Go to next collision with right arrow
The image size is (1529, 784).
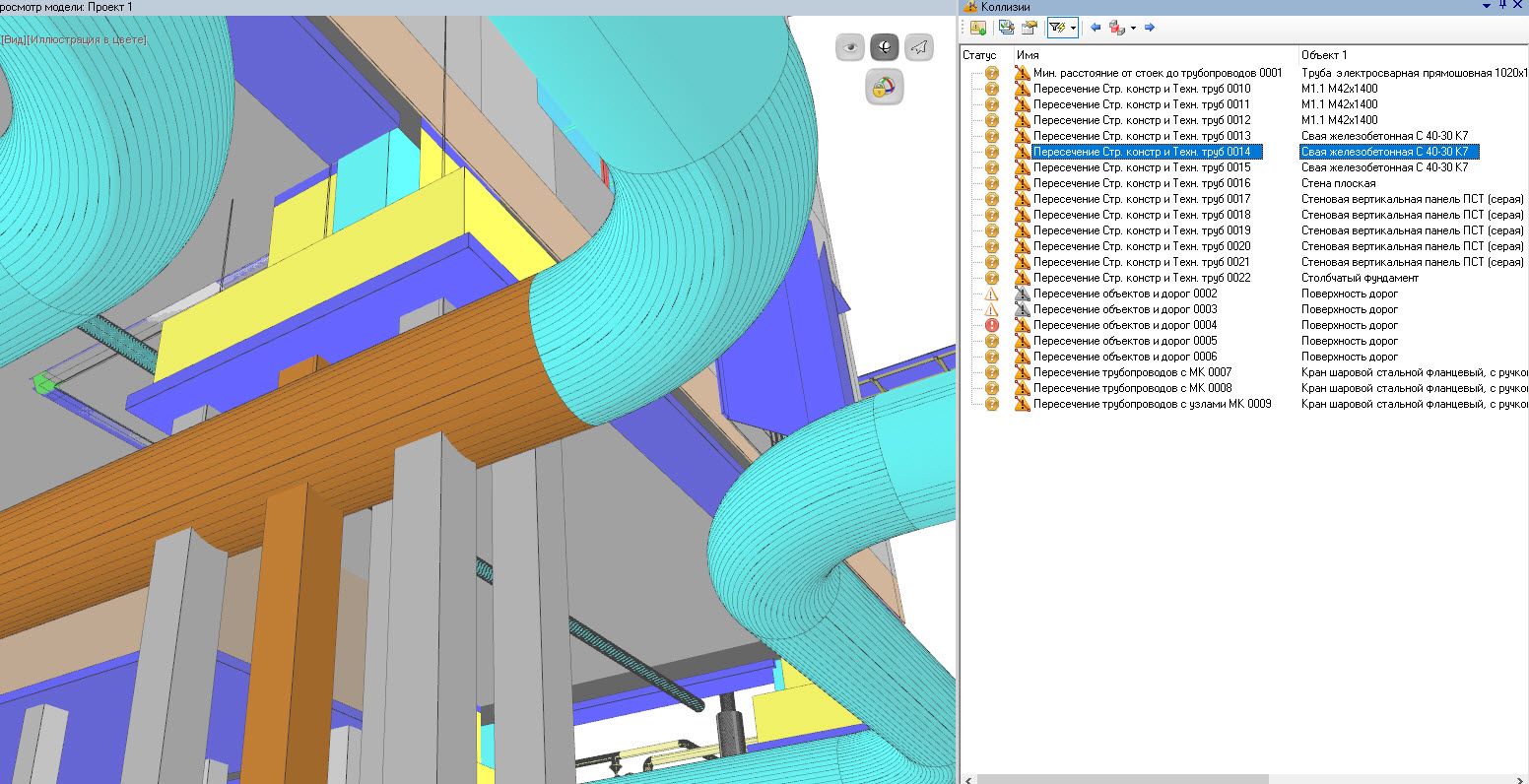pos(1149,28)
